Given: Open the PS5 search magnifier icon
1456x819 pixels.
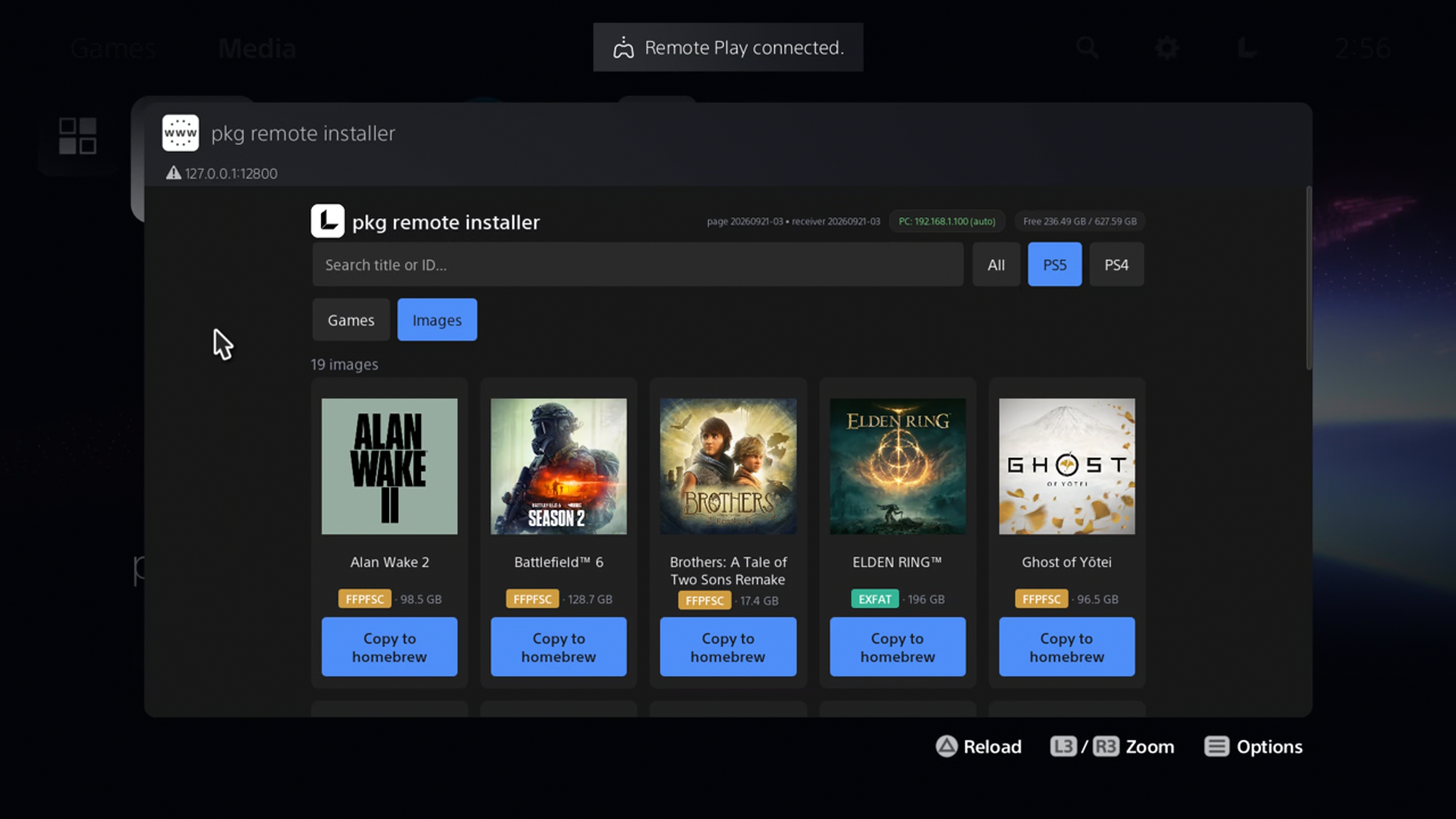Looking at the screenshot, I should [x=1088, y=48].
